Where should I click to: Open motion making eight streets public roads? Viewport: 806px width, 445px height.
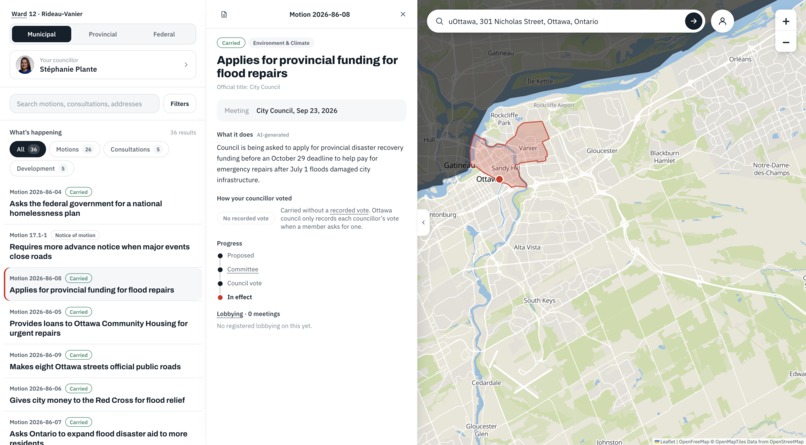[103, 361]
